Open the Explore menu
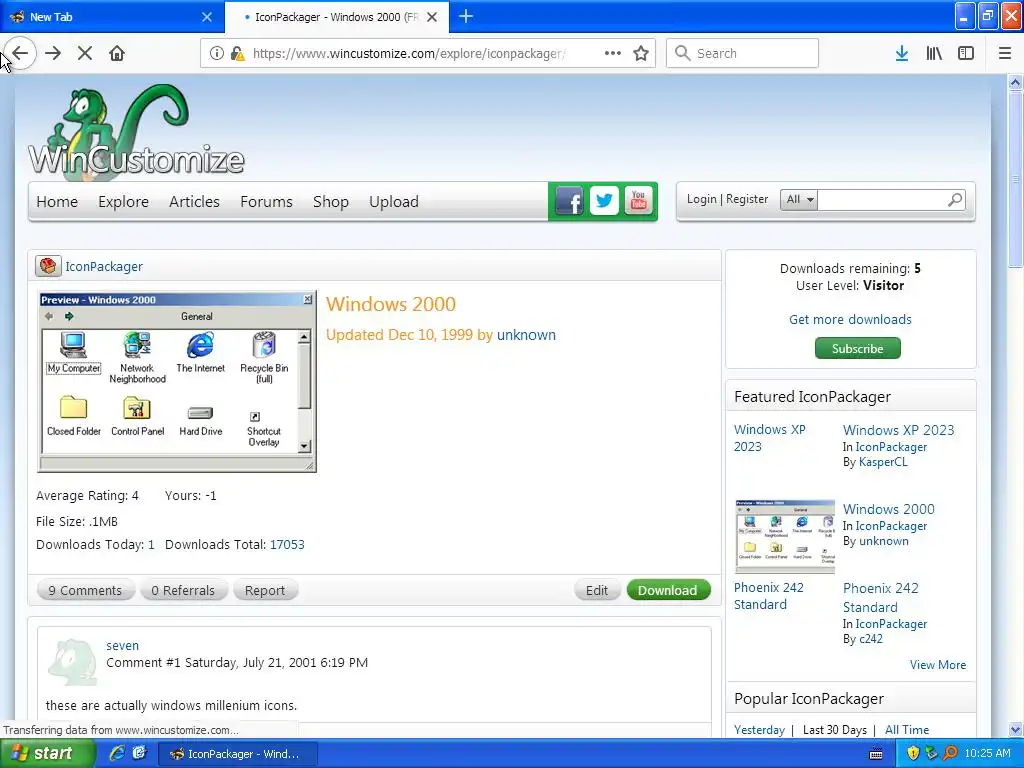Screen dimensions: 1024x768 tap(123, 202)
